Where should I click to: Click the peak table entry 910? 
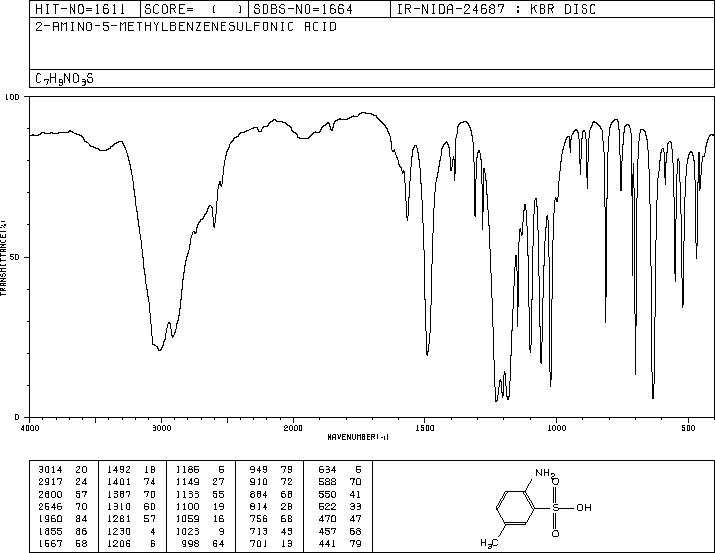coord(259,482)
